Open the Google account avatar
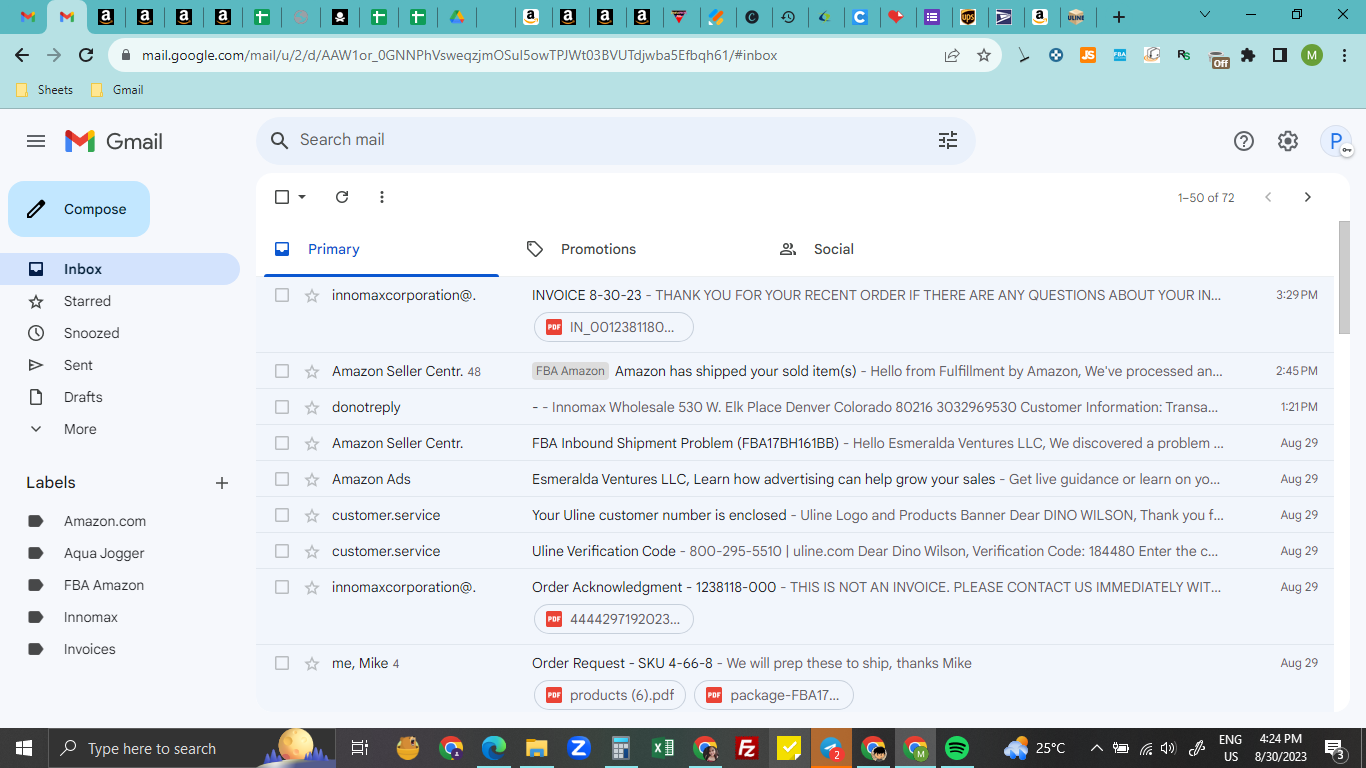 point(1336,141)
